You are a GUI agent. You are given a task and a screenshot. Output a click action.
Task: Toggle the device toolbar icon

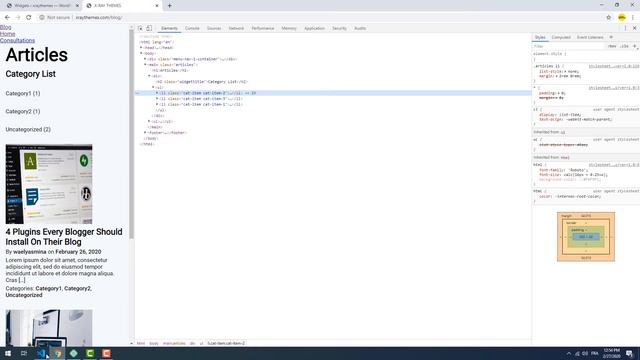149,28
